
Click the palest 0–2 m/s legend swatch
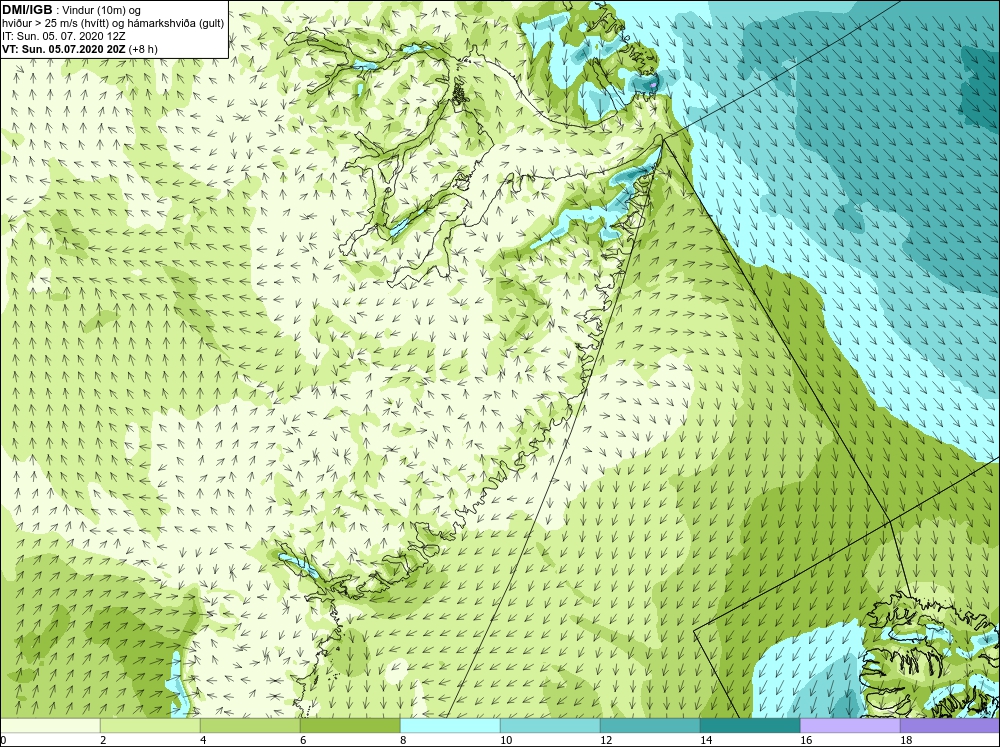(50, 725)
